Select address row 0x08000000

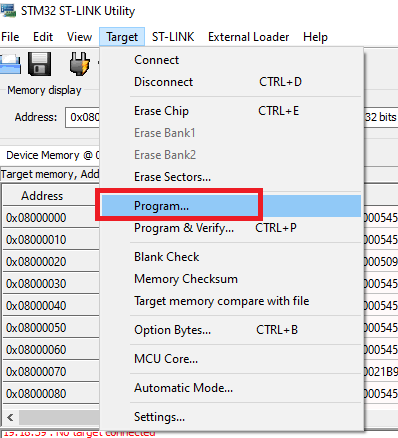(51, 218)
